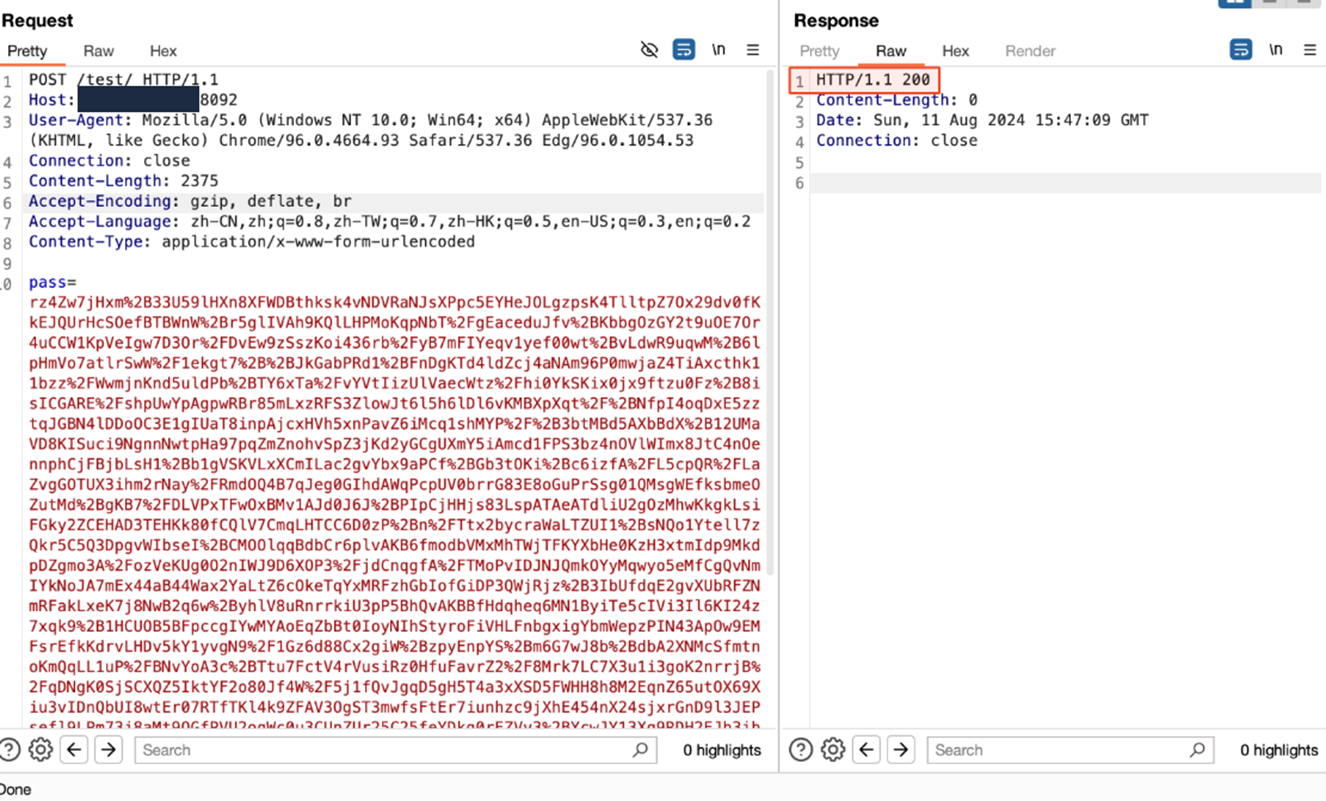Click the Response search input field
This screenshot has width=1326, height=801.
(1060, 750)
